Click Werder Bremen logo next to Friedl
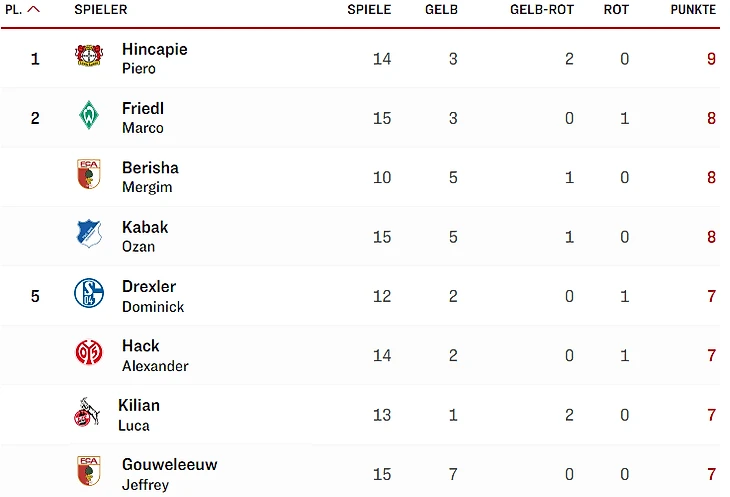This screenshot has height=497, width=730. pyautogui.click(x=89, y=116)
